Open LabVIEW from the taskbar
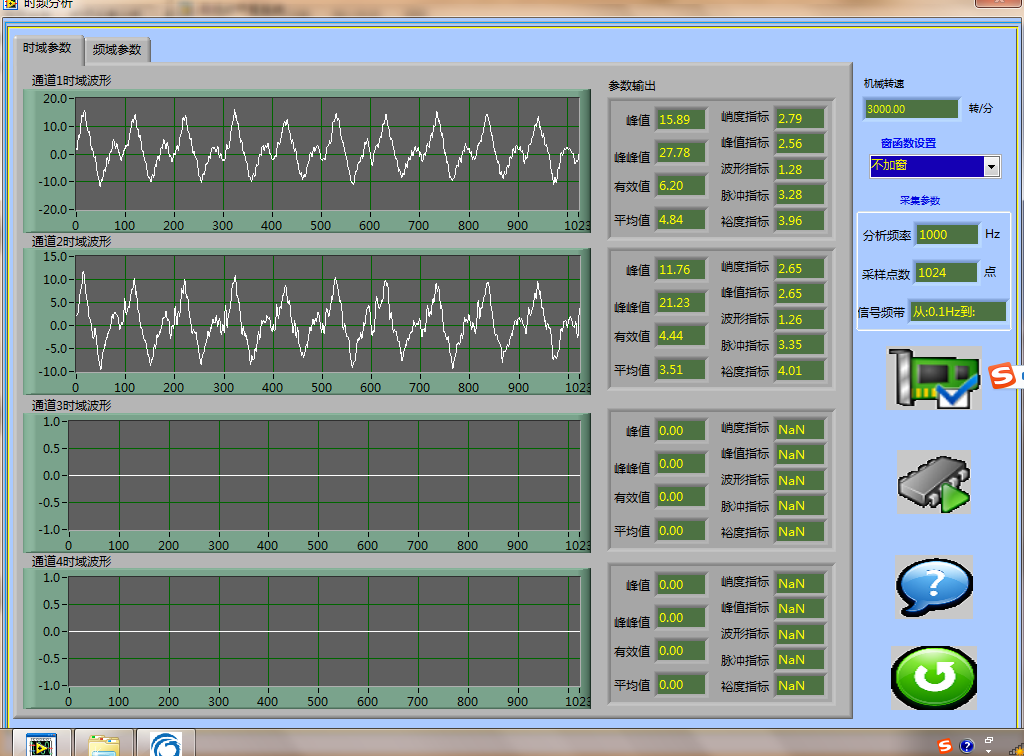 pos(41,745)
